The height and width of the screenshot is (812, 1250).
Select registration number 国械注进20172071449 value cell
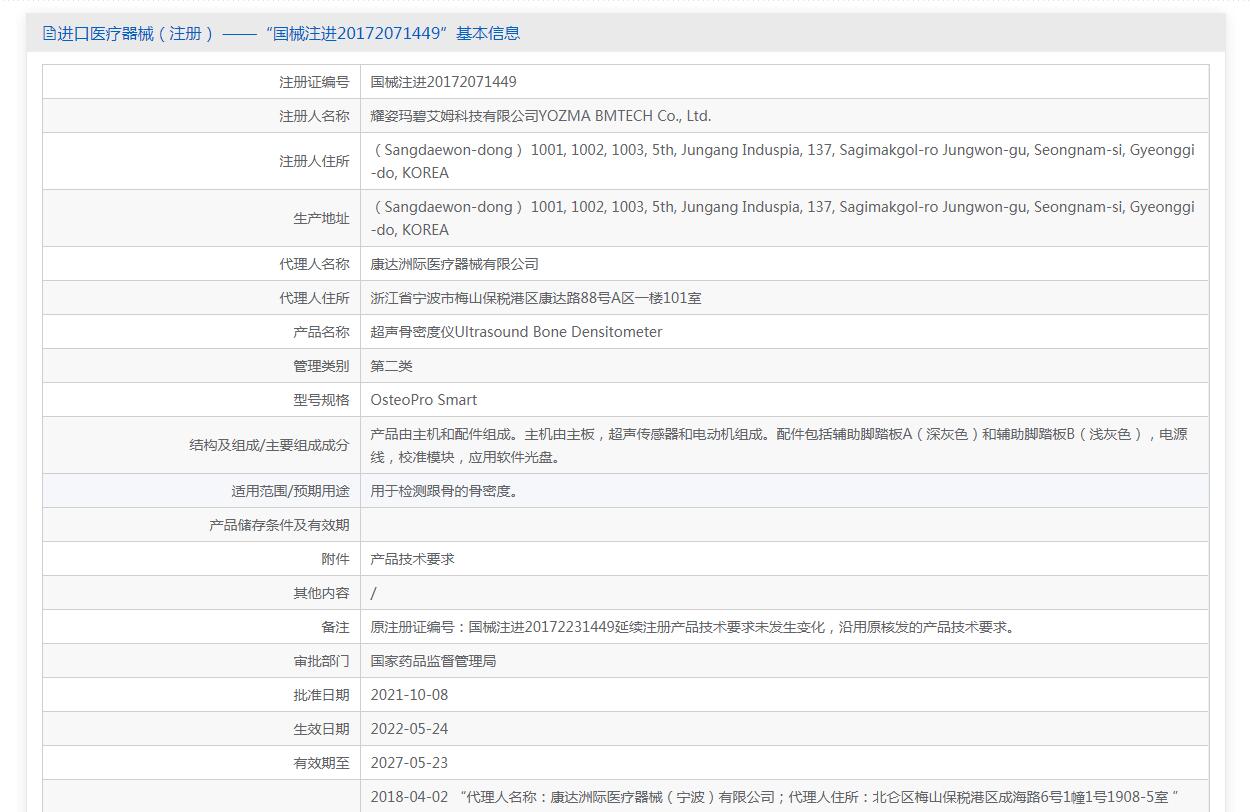coord(443,82)
